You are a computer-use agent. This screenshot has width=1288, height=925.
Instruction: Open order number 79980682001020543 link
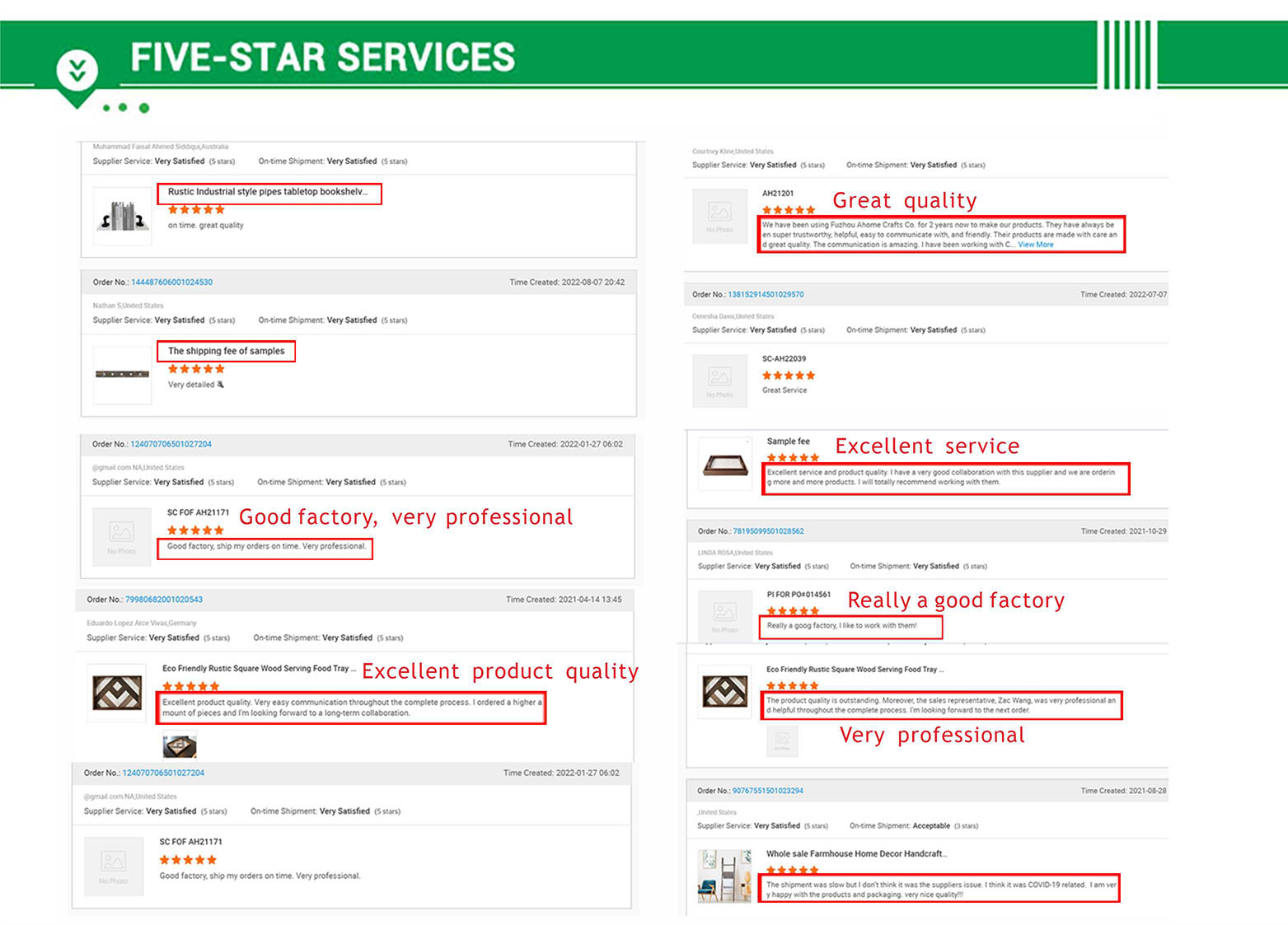coord(163,600)
